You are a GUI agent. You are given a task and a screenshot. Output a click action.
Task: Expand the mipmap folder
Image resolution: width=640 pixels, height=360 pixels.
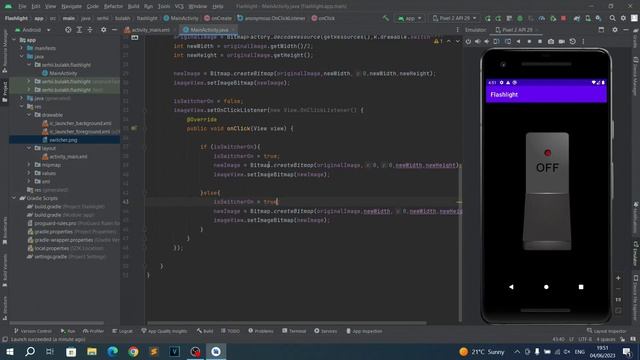click(29, 165)
